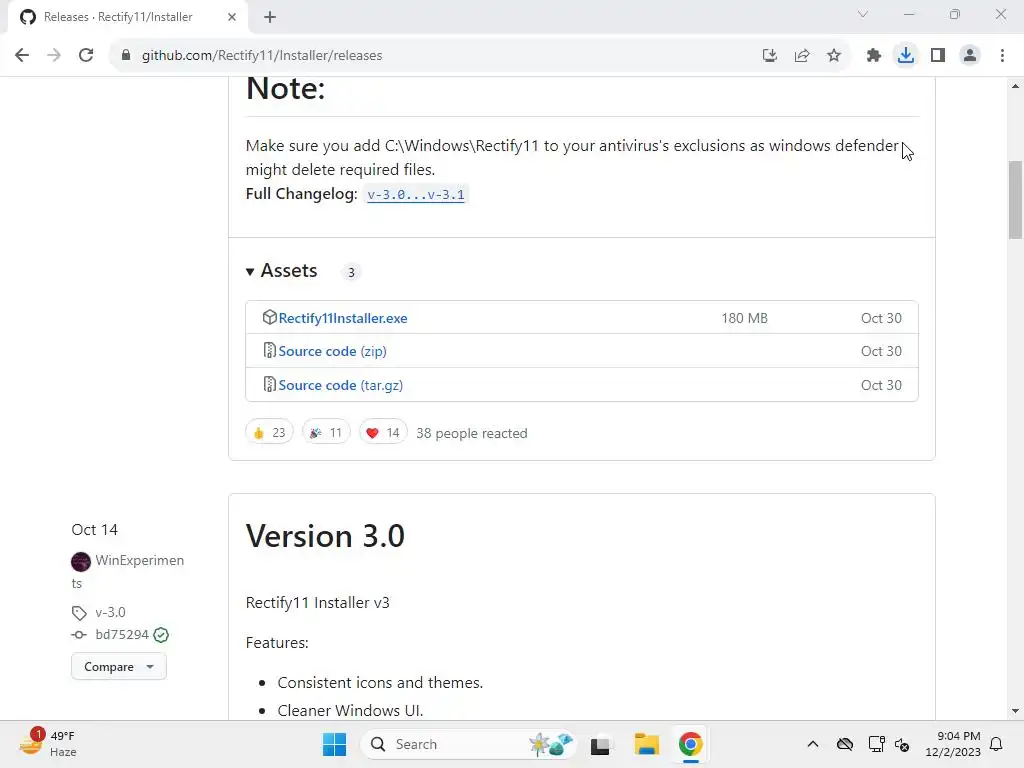Open the Compare dropdown
Viewport: 1024px width, 768px height.
119,667
